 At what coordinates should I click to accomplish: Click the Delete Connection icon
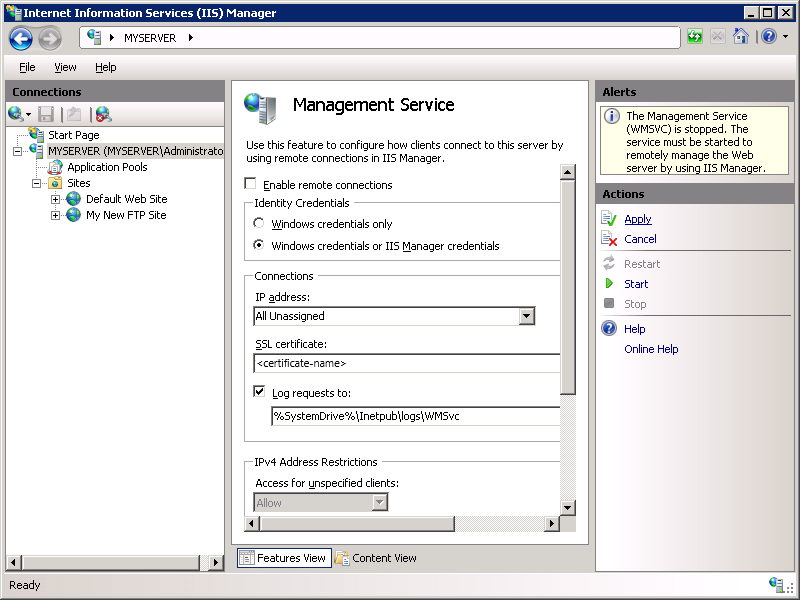pos(102,113)
